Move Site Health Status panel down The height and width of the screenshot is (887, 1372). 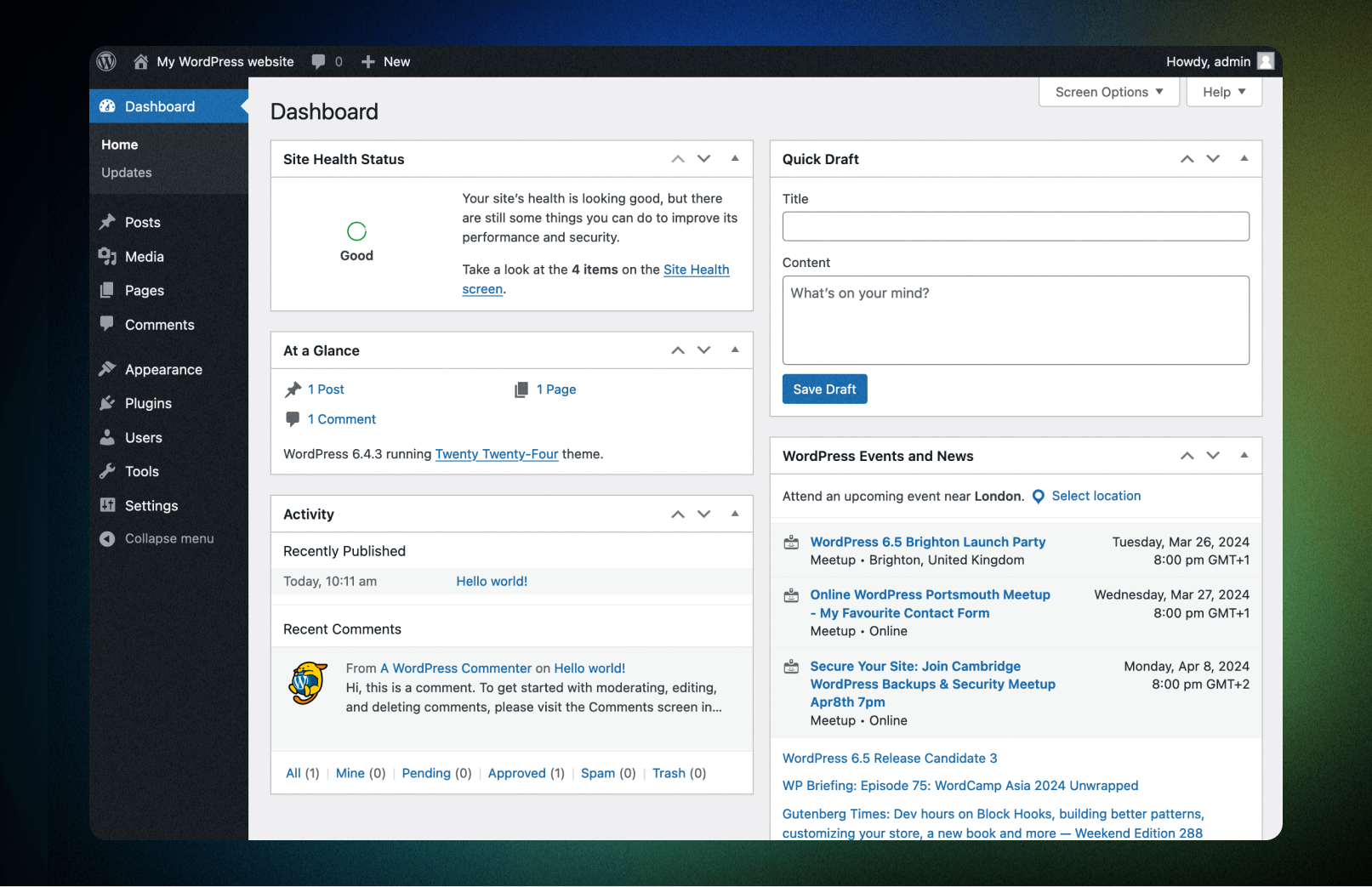704,159
